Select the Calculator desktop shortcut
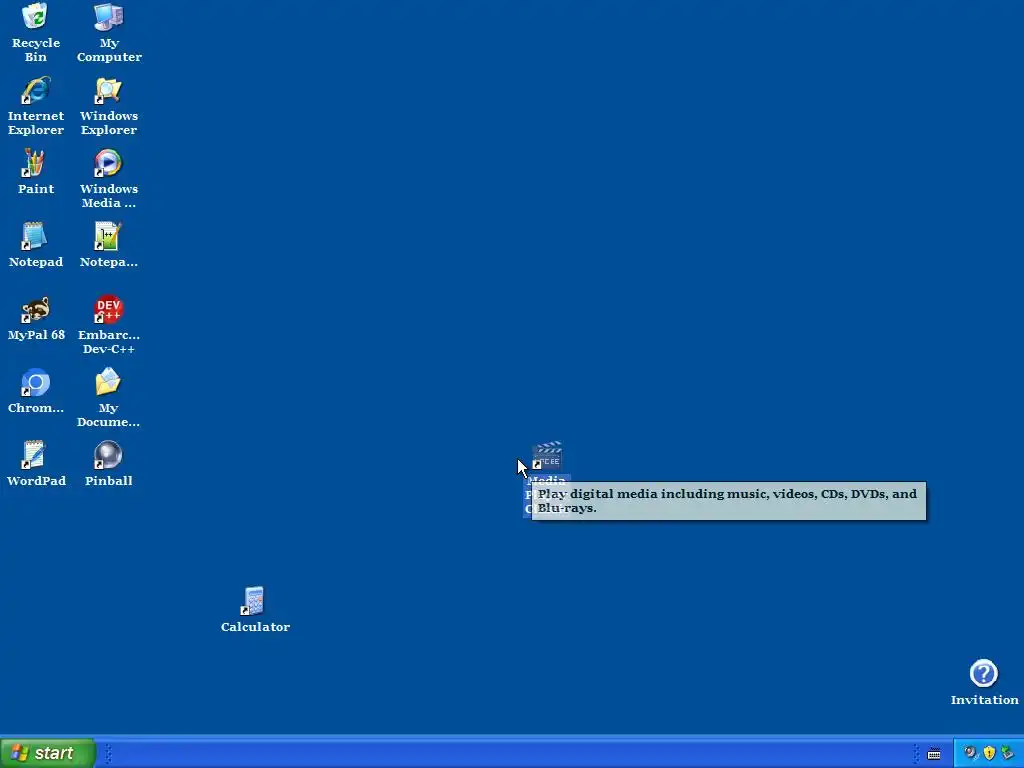 tap(253, 601)
